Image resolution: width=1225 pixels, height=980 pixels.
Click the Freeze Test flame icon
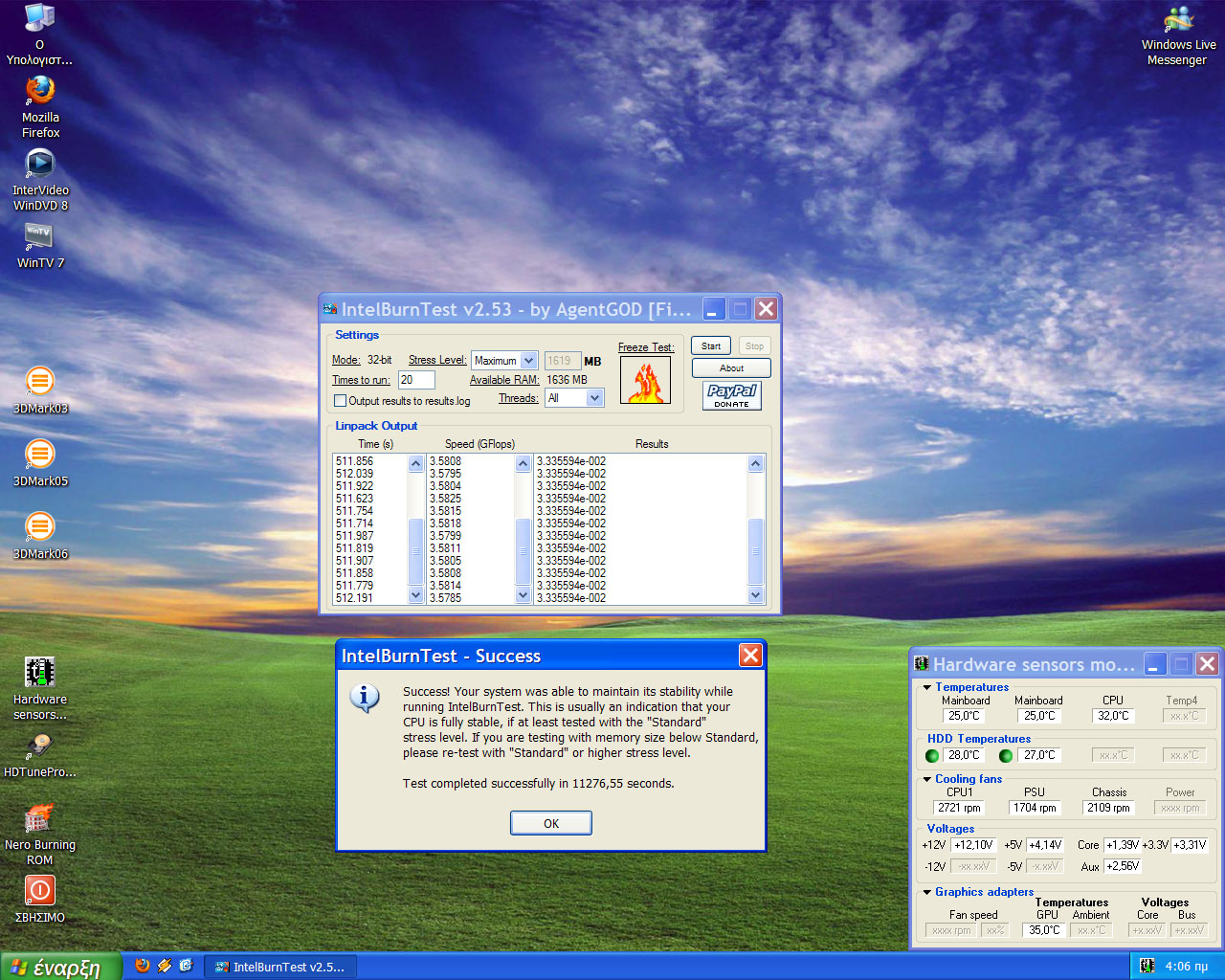[x=645, y=380]
